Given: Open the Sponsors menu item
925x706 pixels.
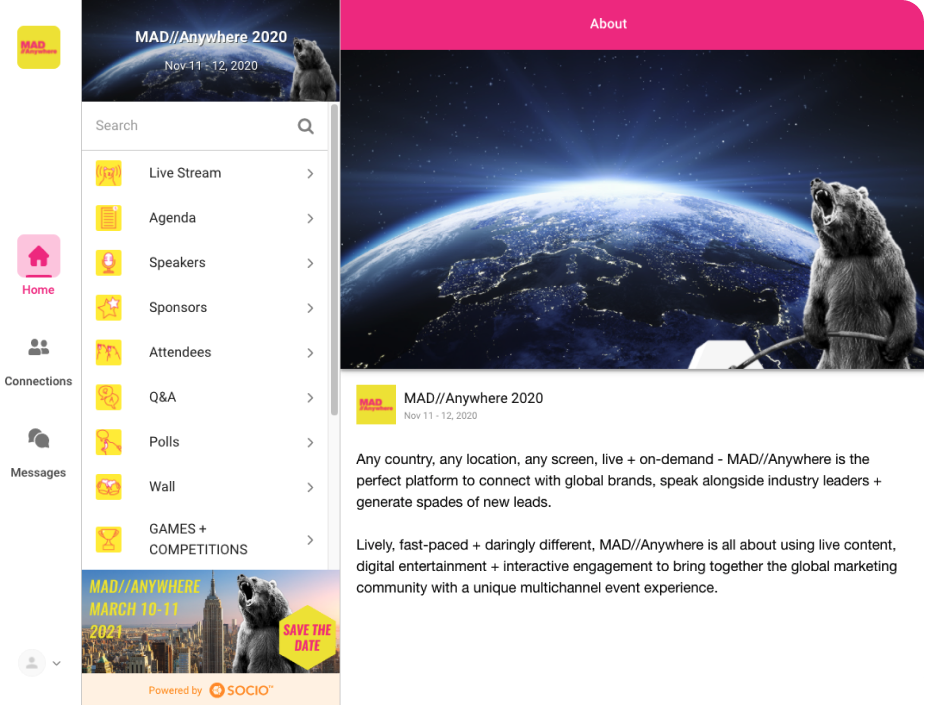Looking at the screenshot, I should [205, 308].
